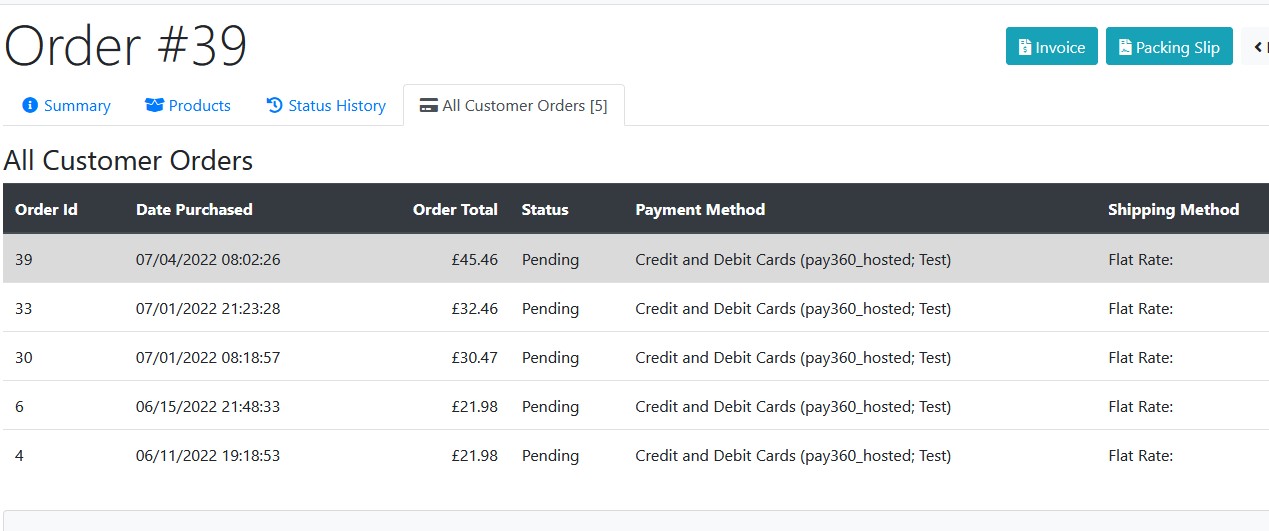Select order row 30
1269x531 pixels.
point(636,357)
